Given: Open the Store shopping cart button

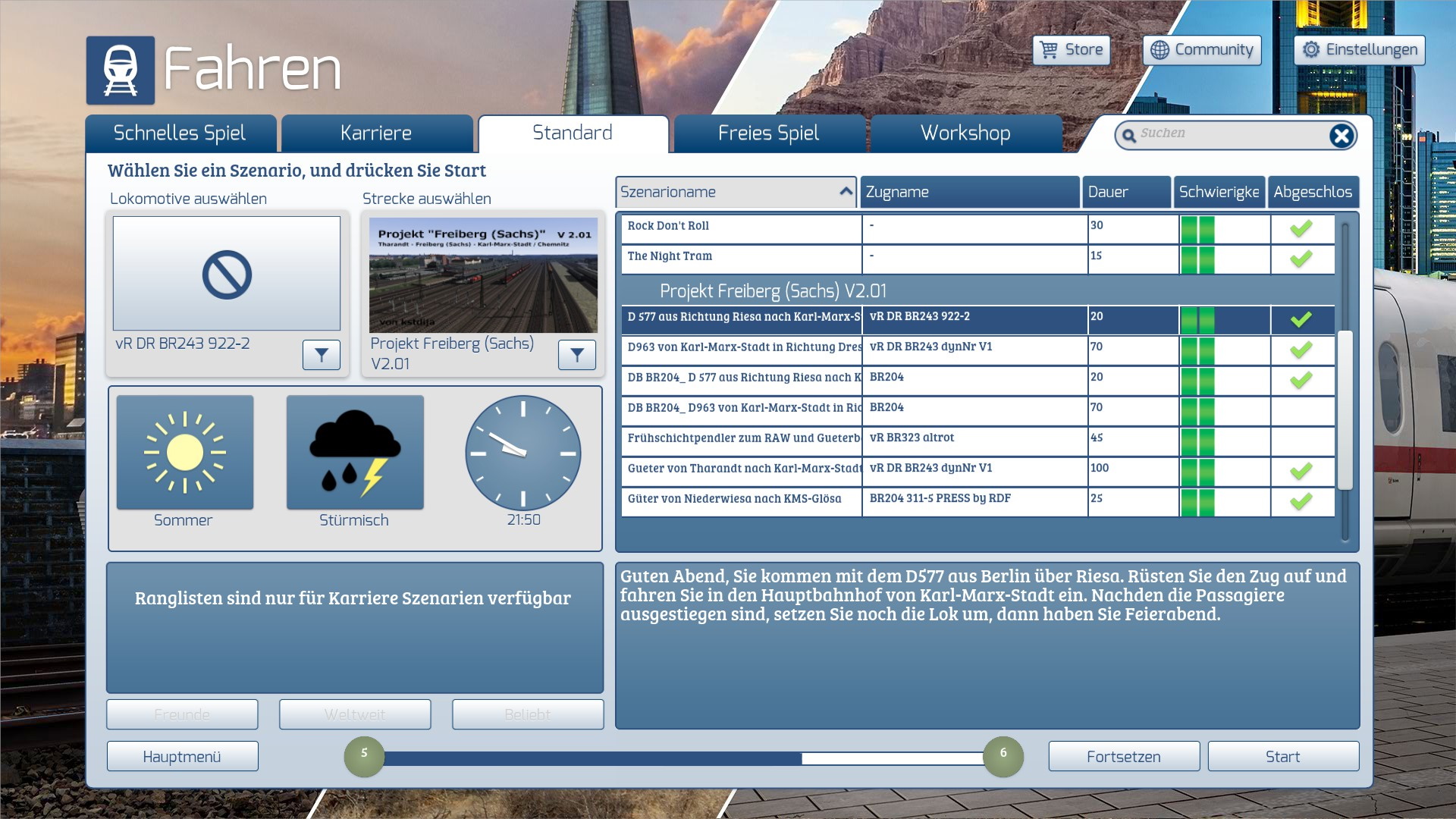Looking at the screenshot, I should (1072, 50).
